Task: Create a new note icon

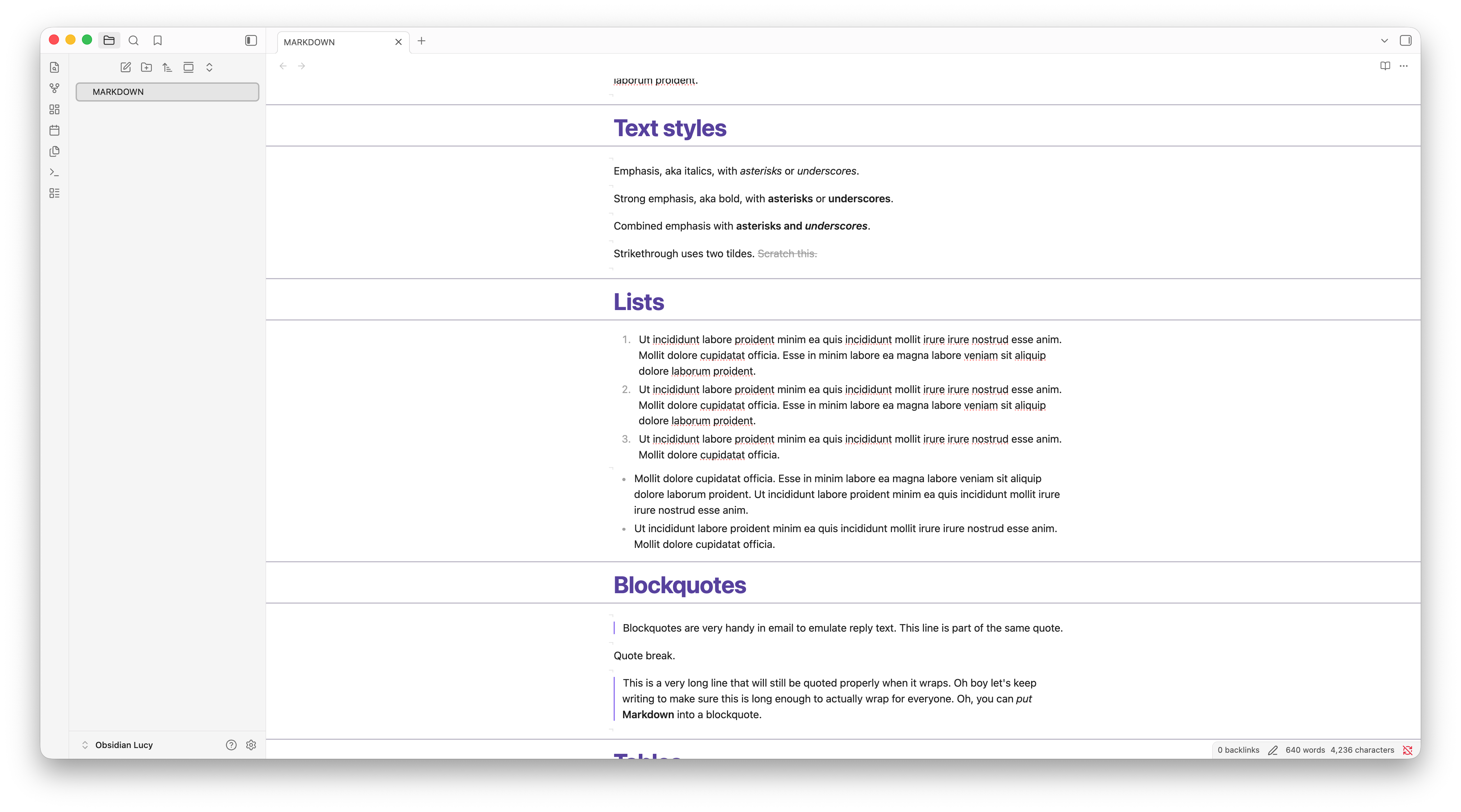Action: pyautogui.click(x=125, y=68)
